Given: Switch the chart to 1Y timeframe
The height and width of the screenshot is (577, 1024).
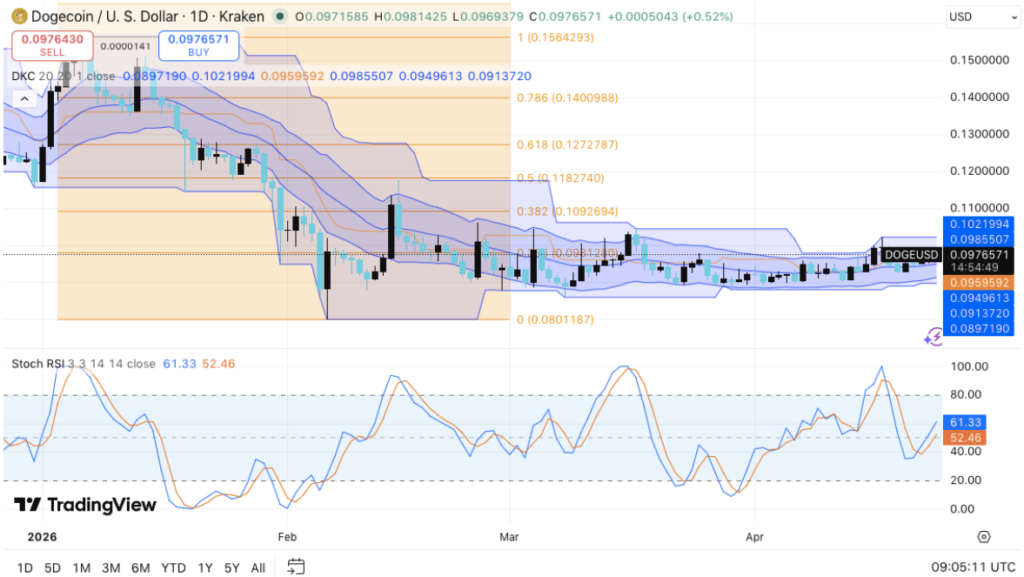Looking at the screenshot, I should click(x=205, y=567).
